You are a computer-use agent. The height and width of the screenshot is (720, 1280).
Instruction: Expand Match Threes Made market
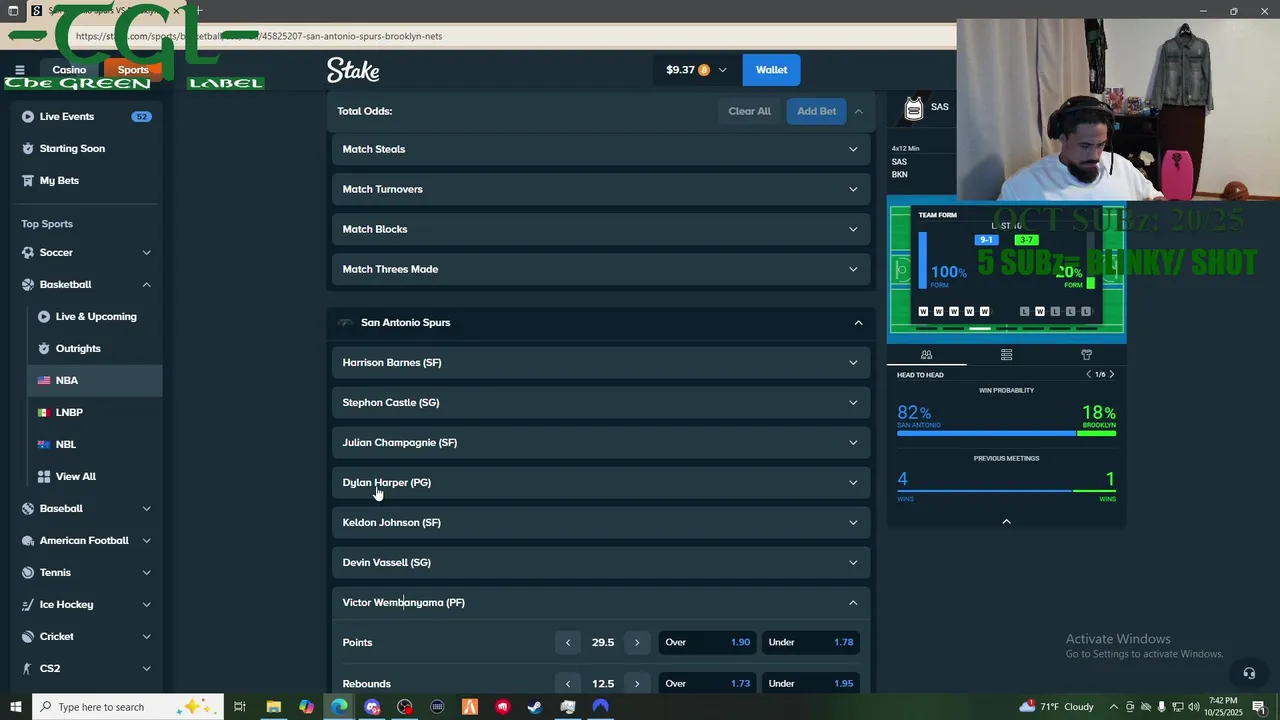click(601, 269)
